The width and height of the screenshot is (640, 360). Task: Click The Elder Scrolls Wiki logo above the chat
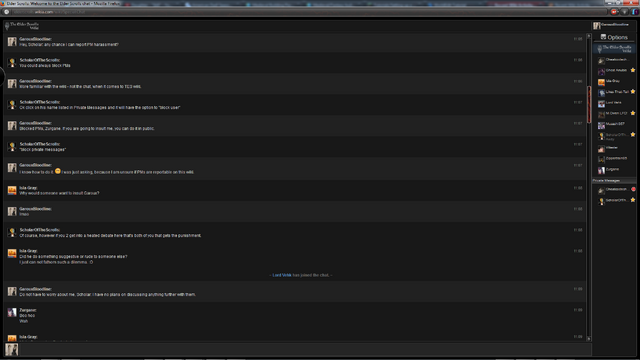tap(22, 26)
